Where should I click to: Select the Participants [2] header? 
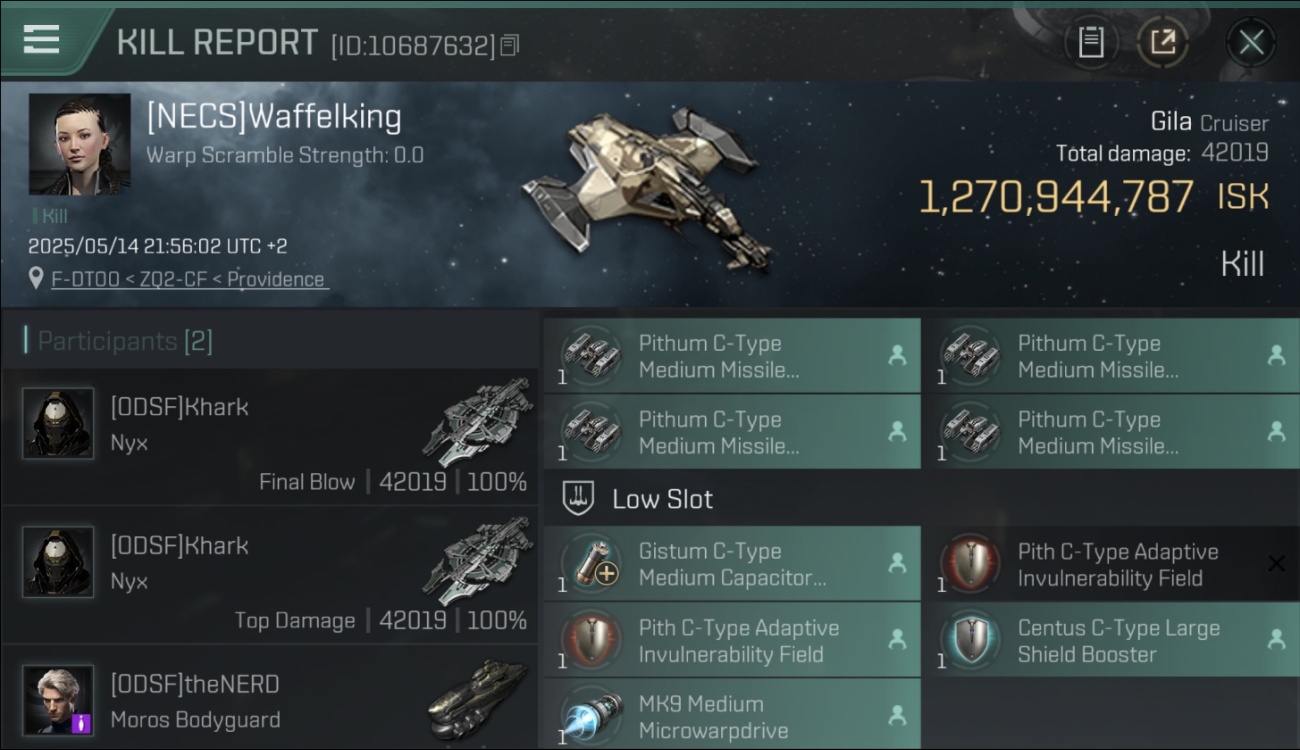[x=119, y=341]
